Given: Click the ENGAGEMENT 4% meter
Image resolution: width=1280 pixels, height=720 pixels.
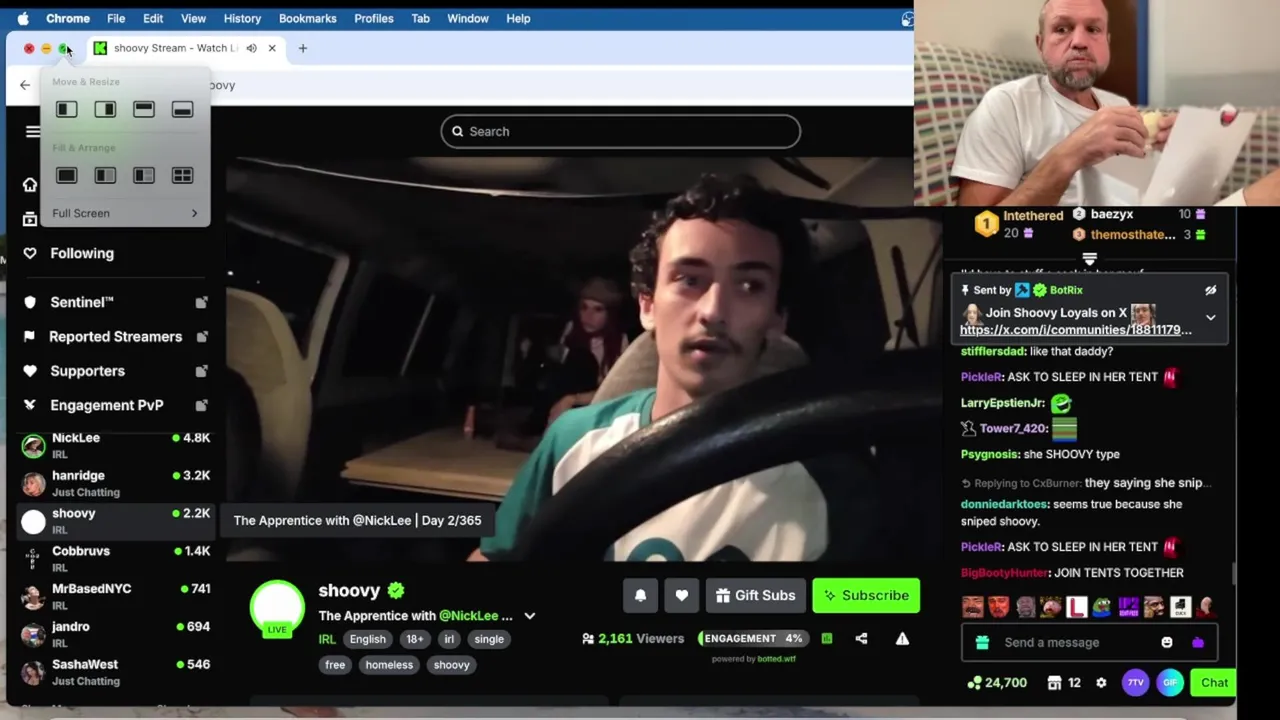Looking at the screenshot, I should click(x=753, y=638).
